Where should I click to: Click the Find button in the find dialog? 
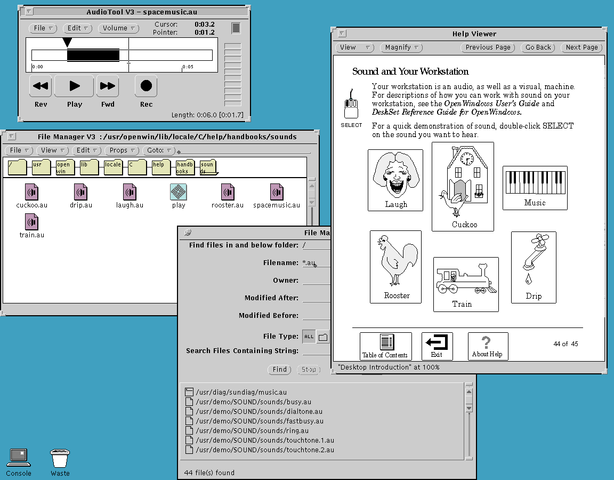click(280, 370)
